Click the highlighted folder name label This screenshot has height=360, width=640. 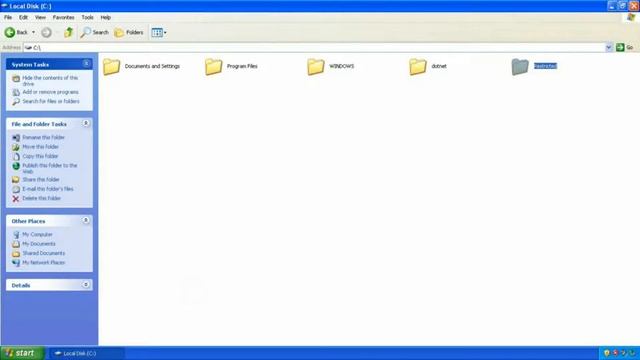[x=545, y=66]
